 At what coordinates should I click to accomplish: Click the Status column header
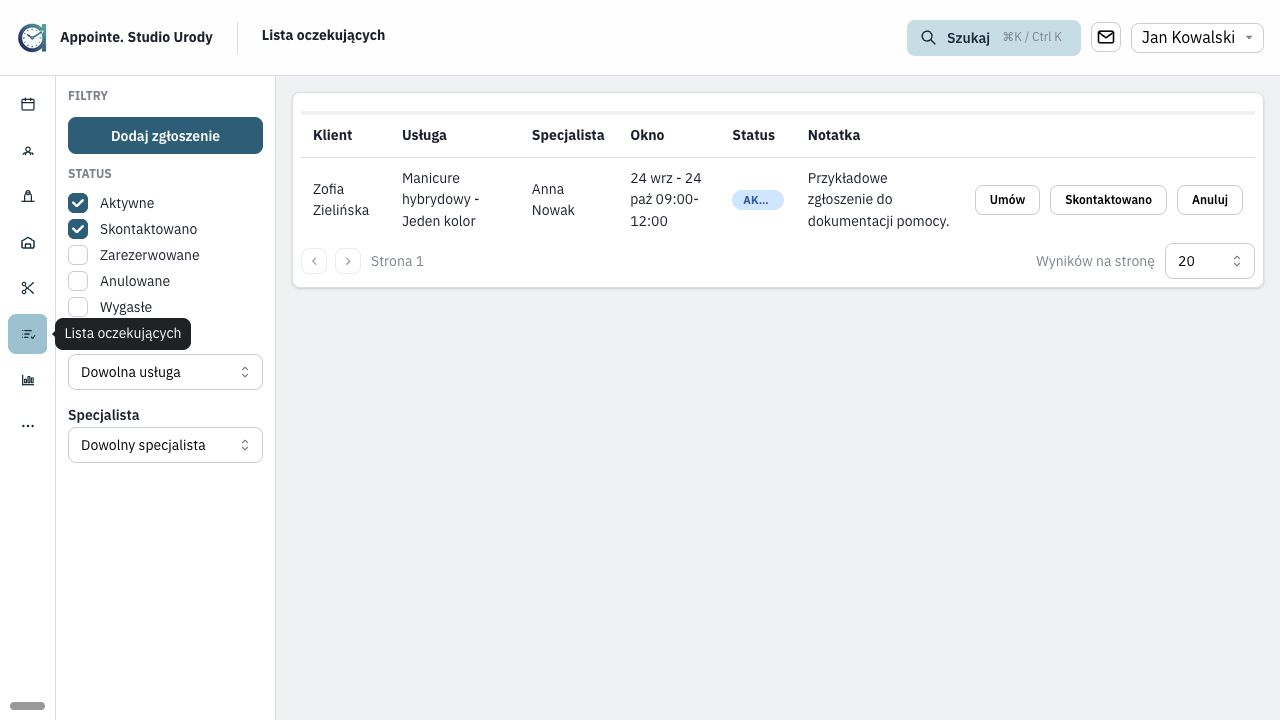click(753, 135)
